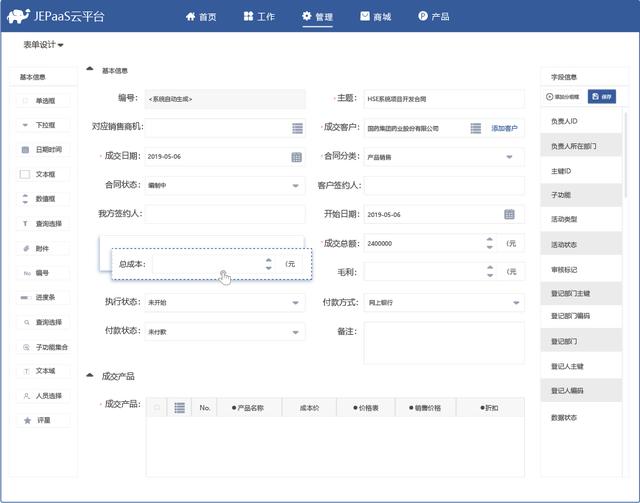Viewport: 640px width, 503px height.
Task: Click the field list scrollbar
Action: click(625, 155)
